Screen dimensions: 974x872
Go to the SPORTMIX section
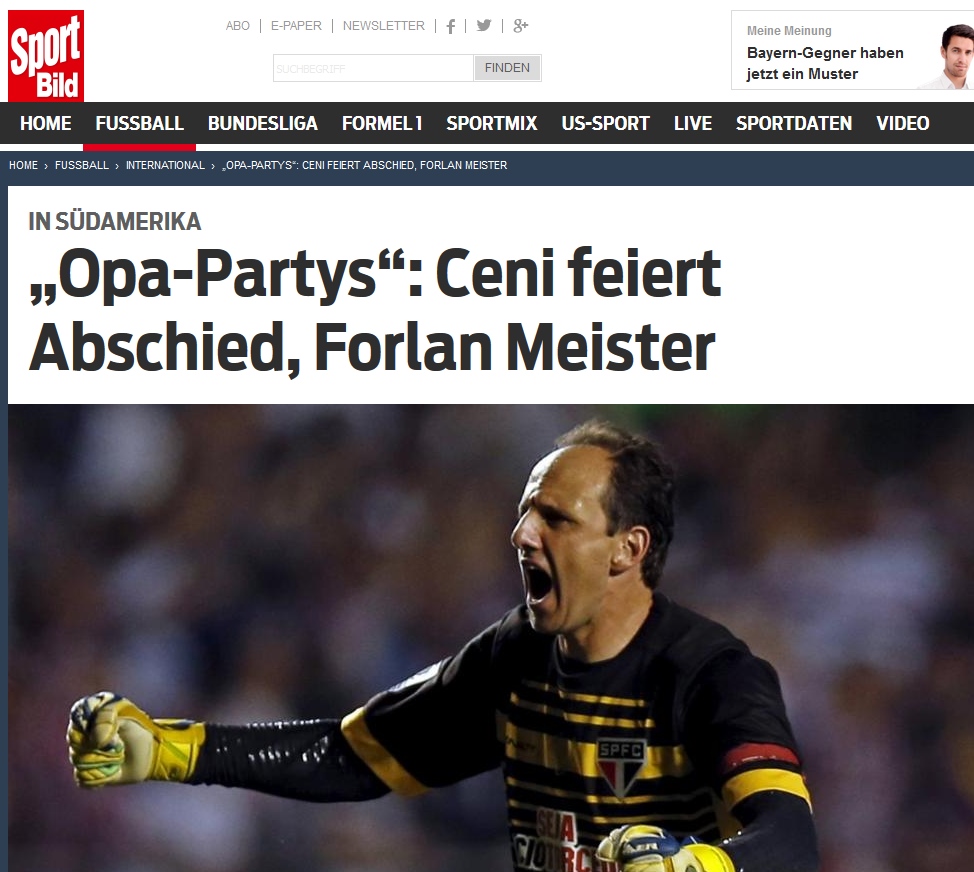[491, 123]
